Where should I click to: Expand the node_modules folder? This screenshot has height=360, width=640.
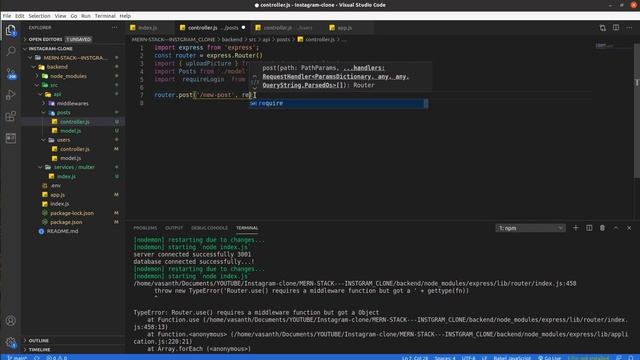click(73, 76)
